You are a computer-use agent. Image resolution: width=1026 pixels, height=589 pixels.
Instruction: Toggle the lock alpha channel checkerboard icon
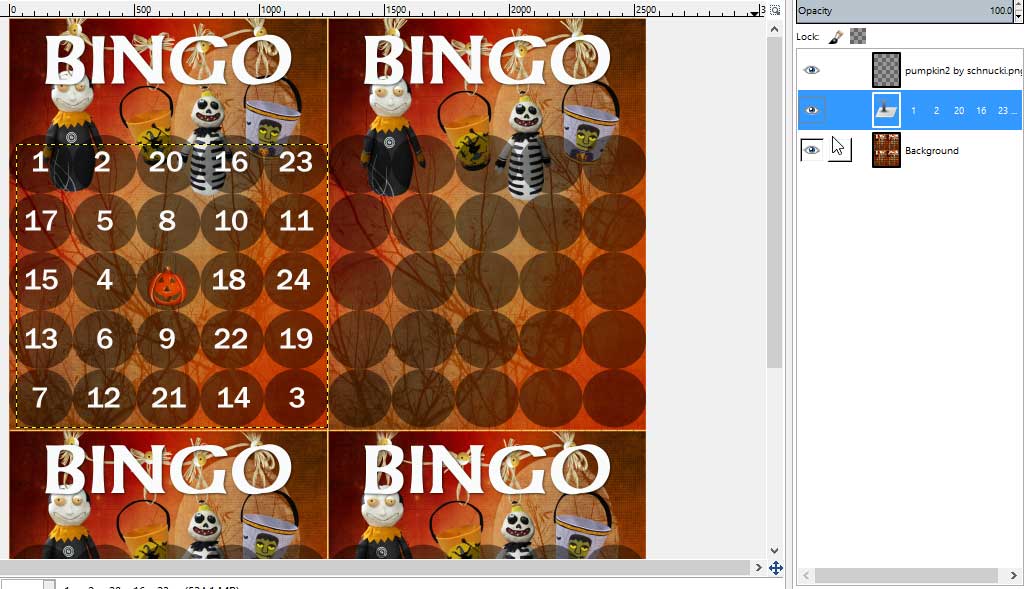click(x=858, y=37)
